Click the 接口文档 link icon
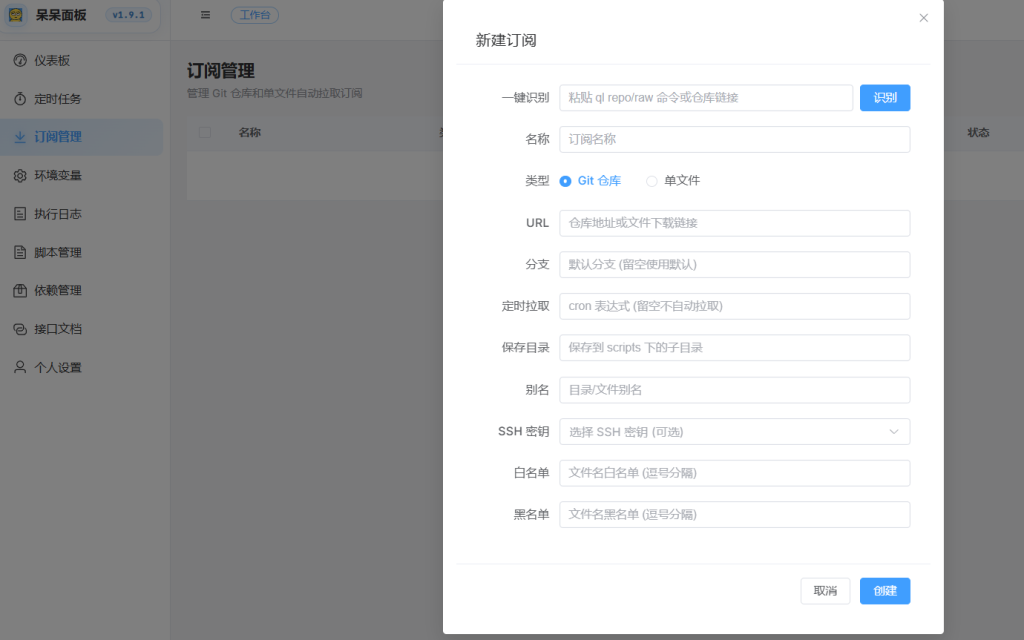The image size is (1024, 640). pyautogui.click(x=20, y=329)
